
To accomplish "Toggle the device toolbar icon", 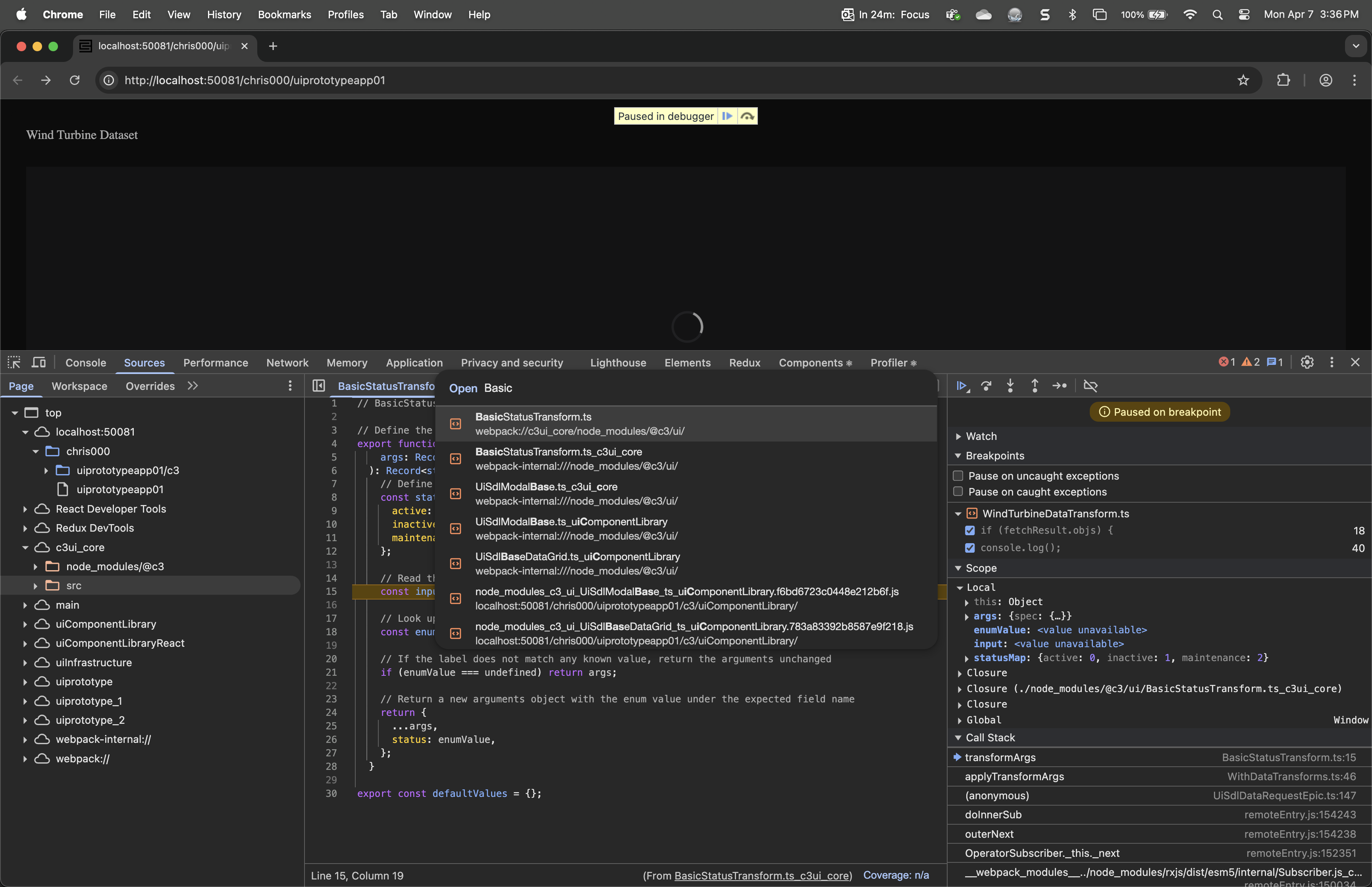I will 39,362.
